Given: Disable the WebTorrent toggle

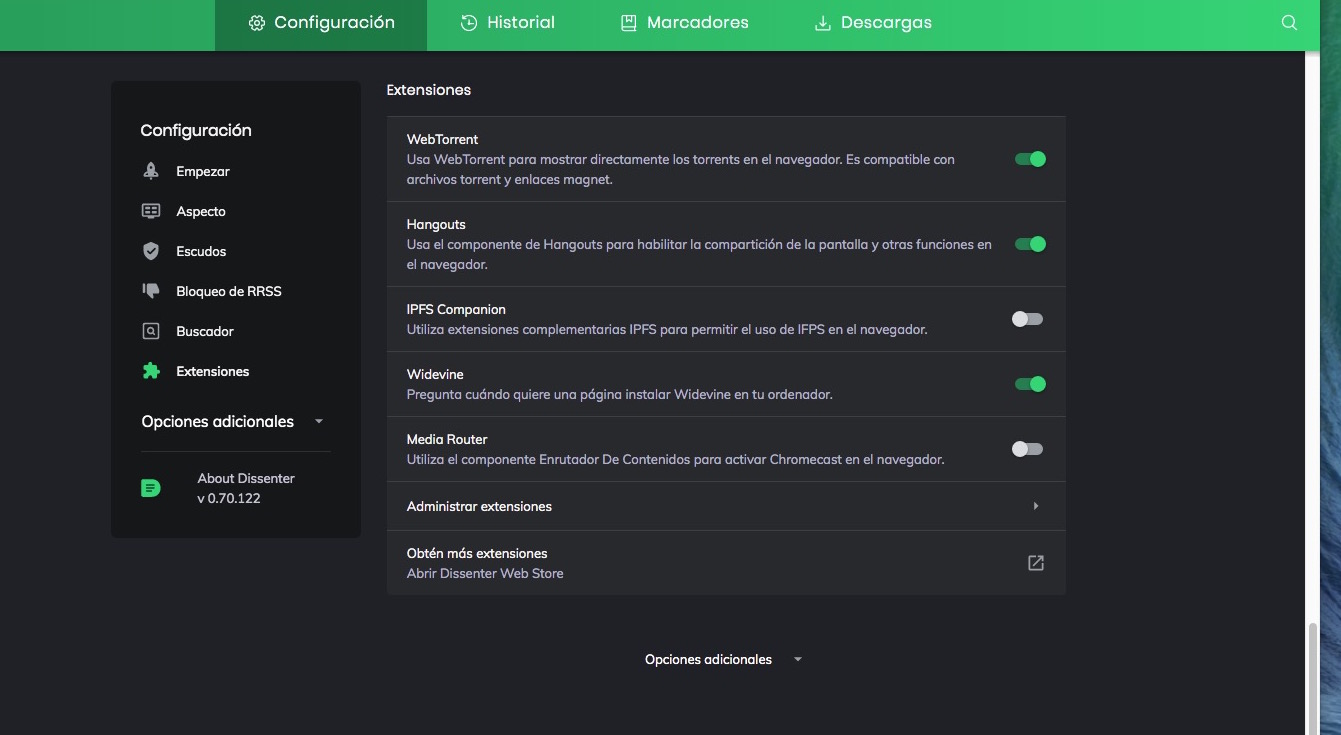Looking at the screenshot, I should [1030, 159].
